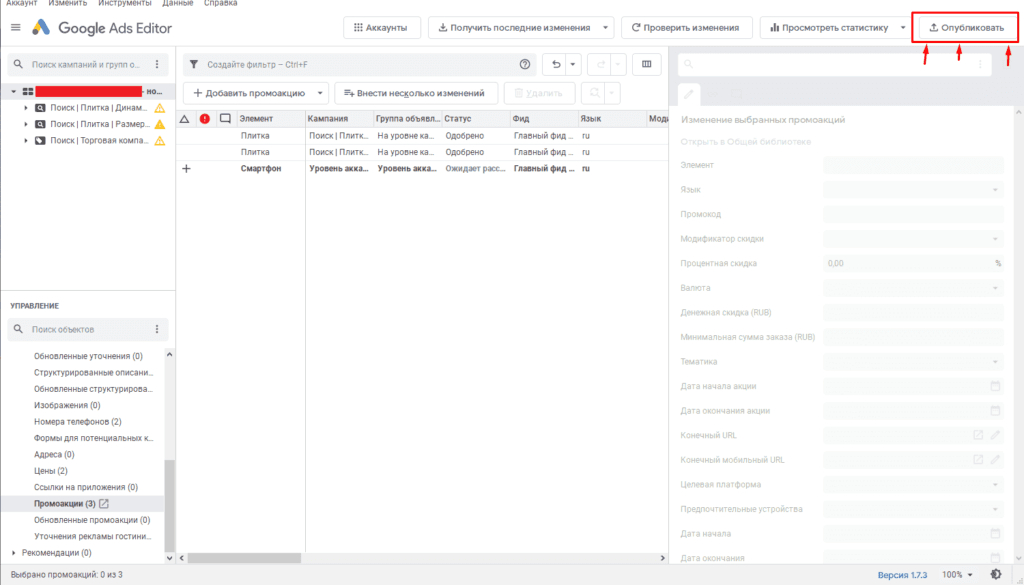Screen dimensions: 1024x585
Task: Click the filter funnel icon
Action: pyautogui.click(x=194, y=65)
